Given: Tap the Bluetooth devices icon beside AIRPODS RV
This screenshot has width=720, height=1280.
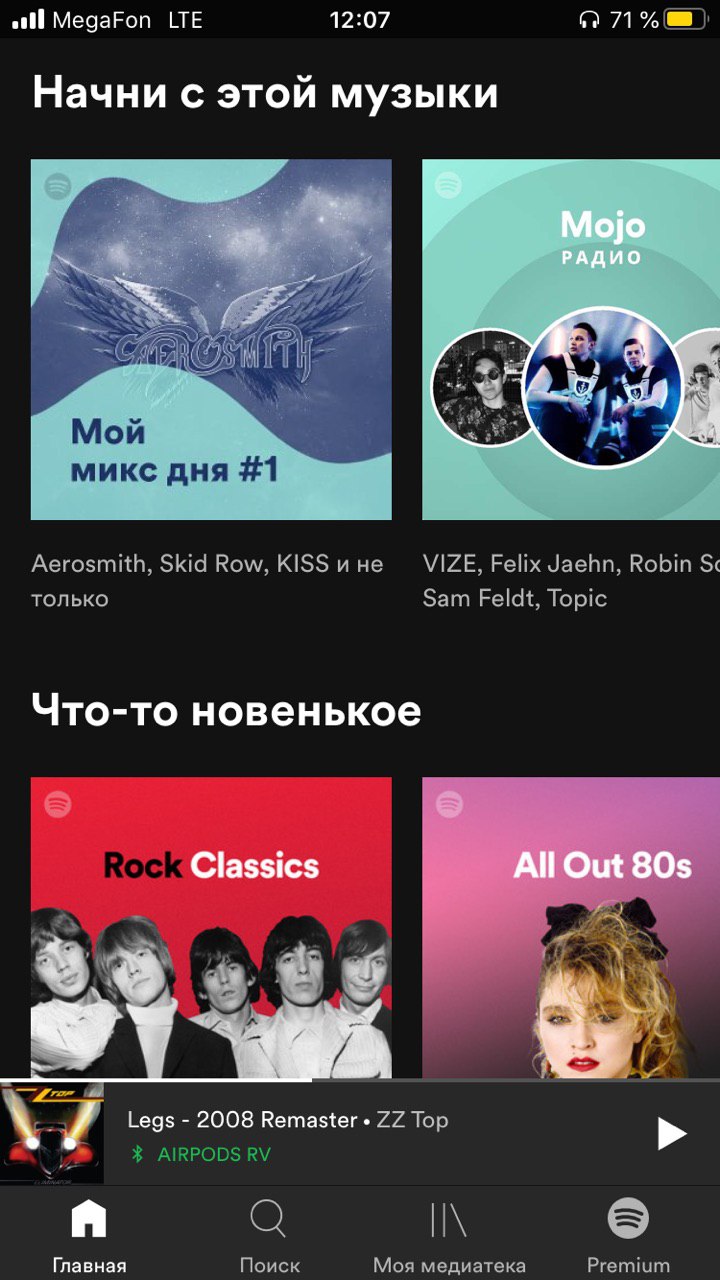Looking at the screenshot, I should 138,1154.
